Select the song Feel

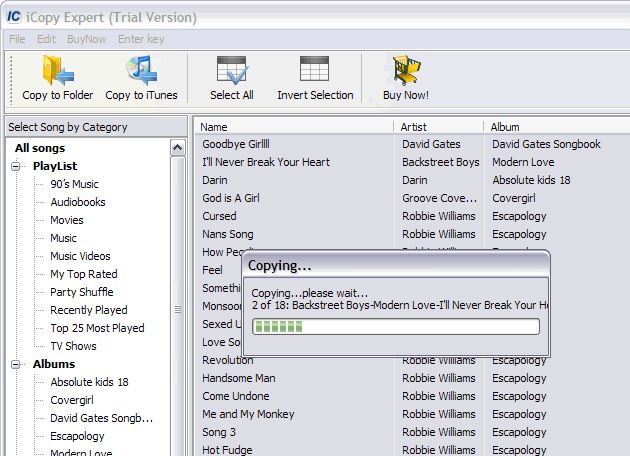pyautogui.click(x=212, y=270)
